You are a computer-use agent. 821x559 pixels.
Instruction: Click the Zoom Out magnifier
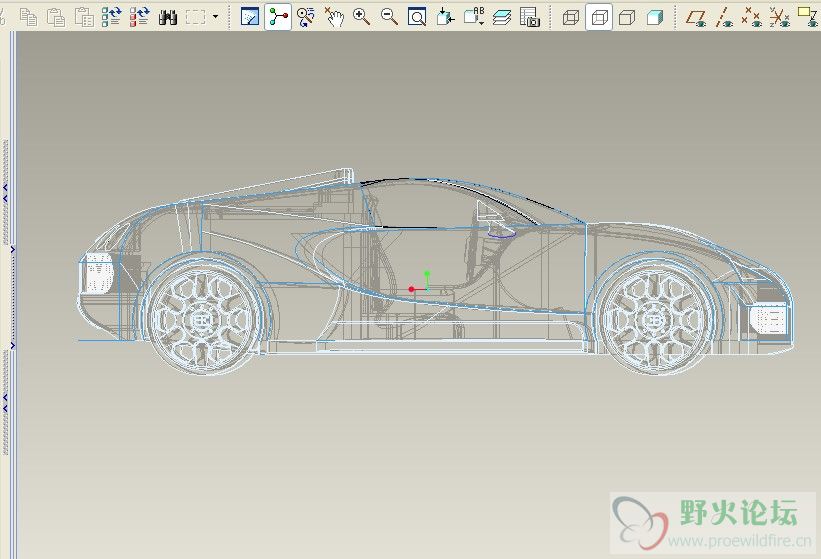[x=389, y=17]
